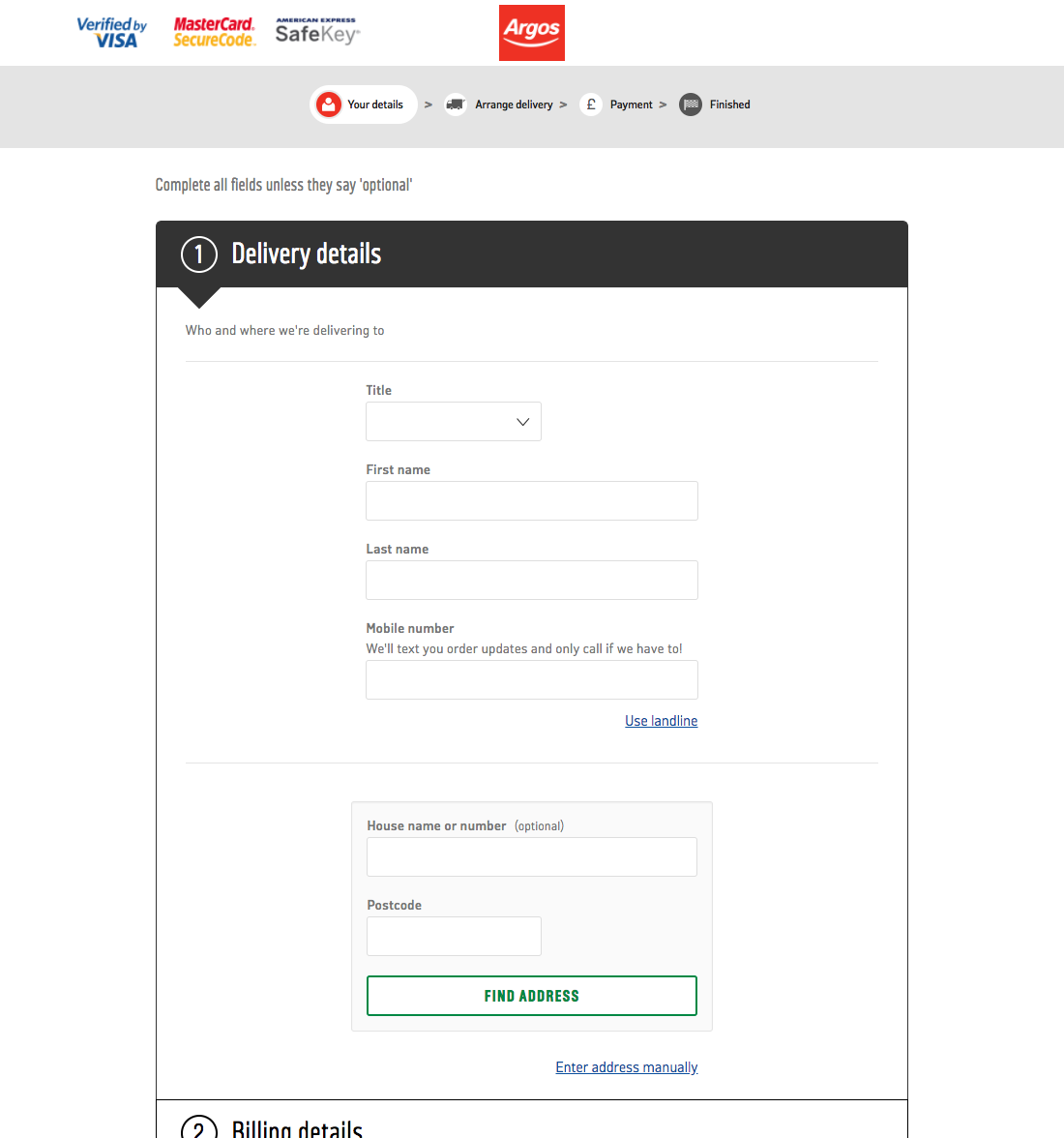Select the Arrange delivery step
The width and height of the screenshot is (1064, 1138).
[514, 105]
